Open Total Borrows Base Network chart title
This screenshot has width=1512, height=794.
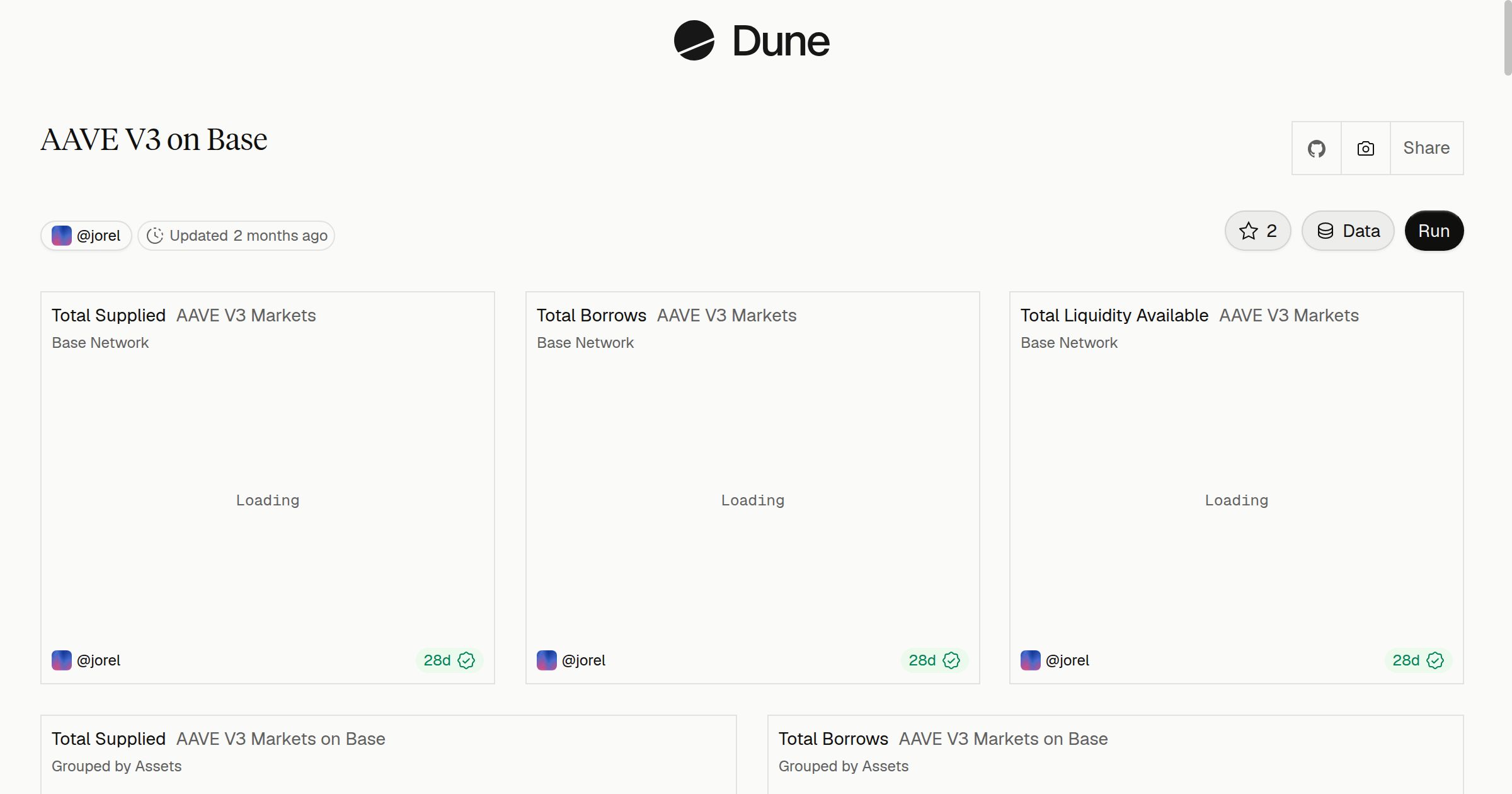pos(592,315)
